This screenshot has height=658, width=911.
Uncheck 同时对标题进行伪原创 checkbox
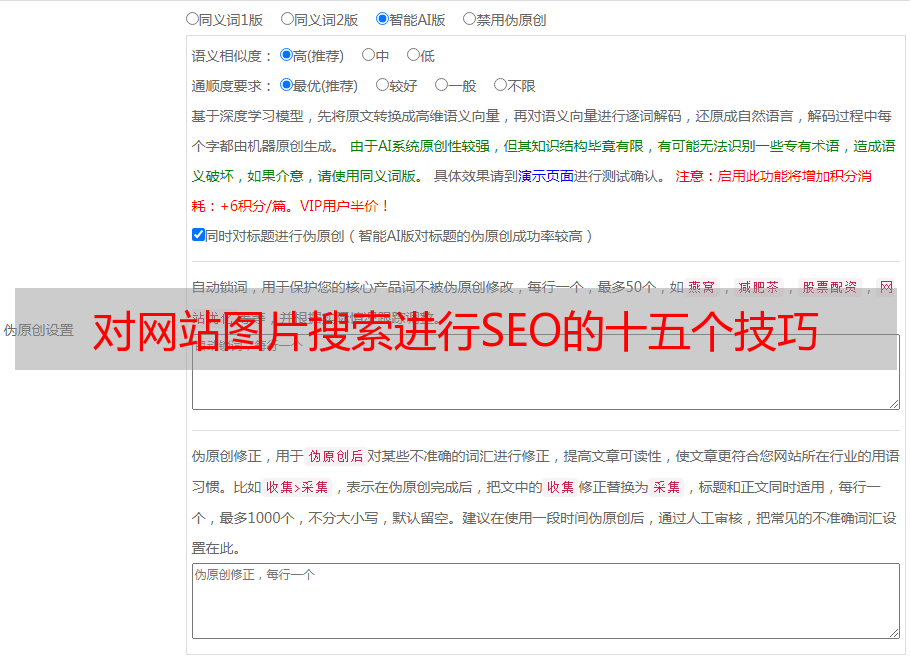[x=198, y=235]
